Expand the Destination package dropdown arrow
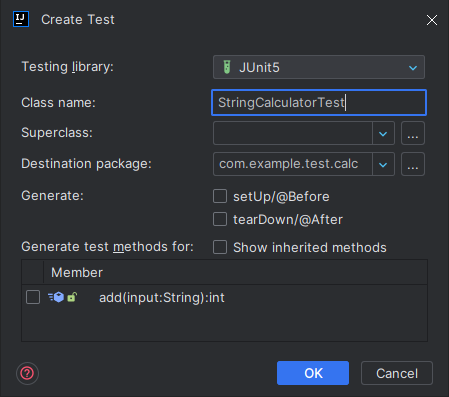Screen dimensions: 449x397 383,164
